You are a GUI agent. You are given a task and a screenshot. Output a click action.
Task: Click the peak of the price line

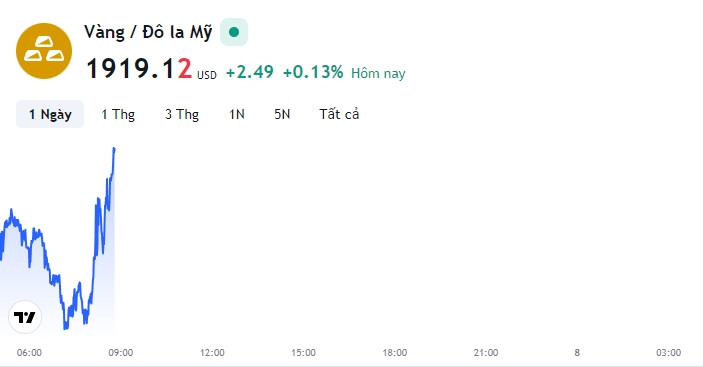114,148
